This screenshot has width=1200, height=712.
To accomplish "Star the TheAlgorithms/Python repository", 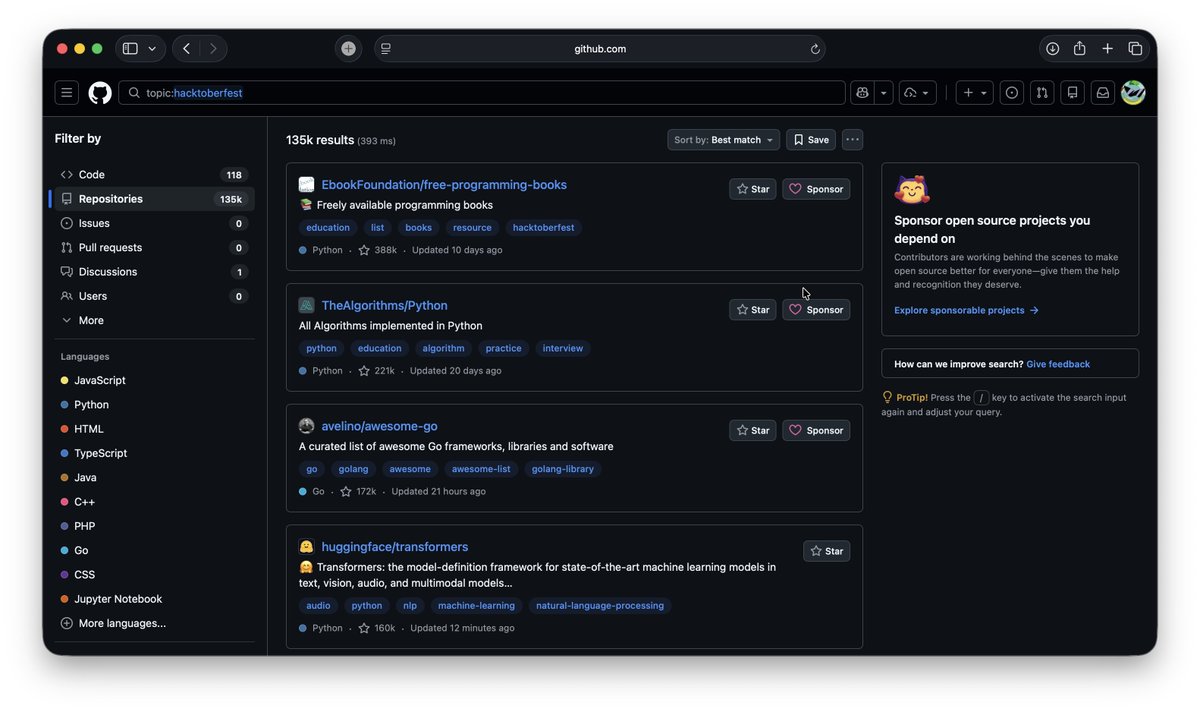I will (753, 310).
